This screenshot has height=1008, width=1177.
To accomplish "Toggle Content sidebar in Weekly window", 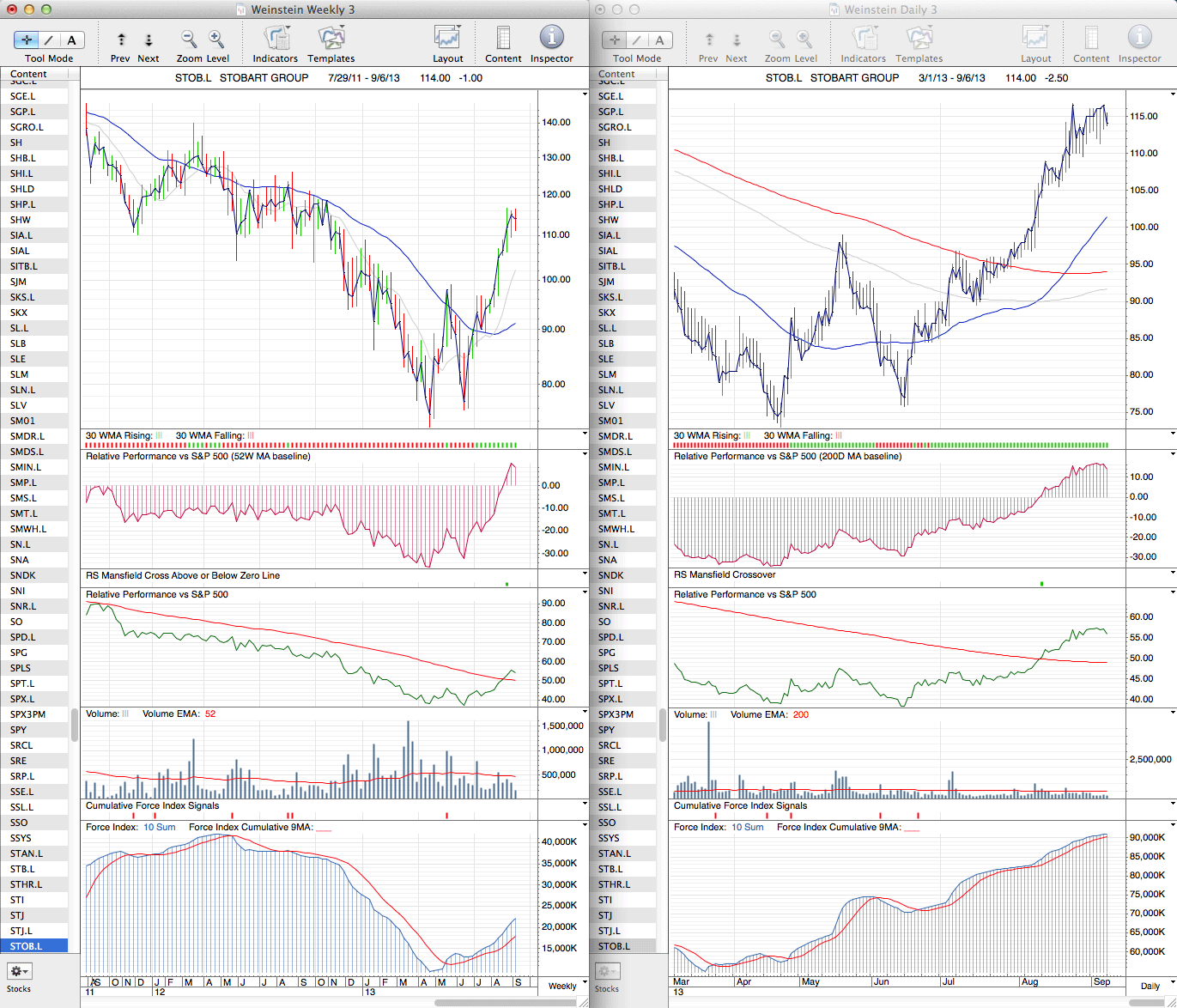I will click(x=503, y=39).
